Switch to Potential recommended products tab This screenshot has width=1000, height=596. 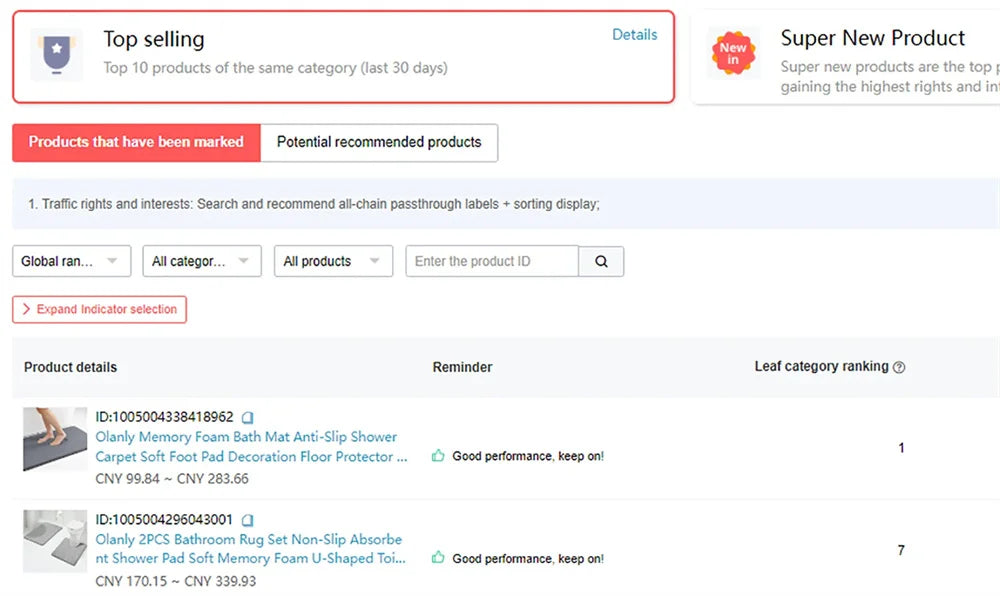(x=379, y=142)
